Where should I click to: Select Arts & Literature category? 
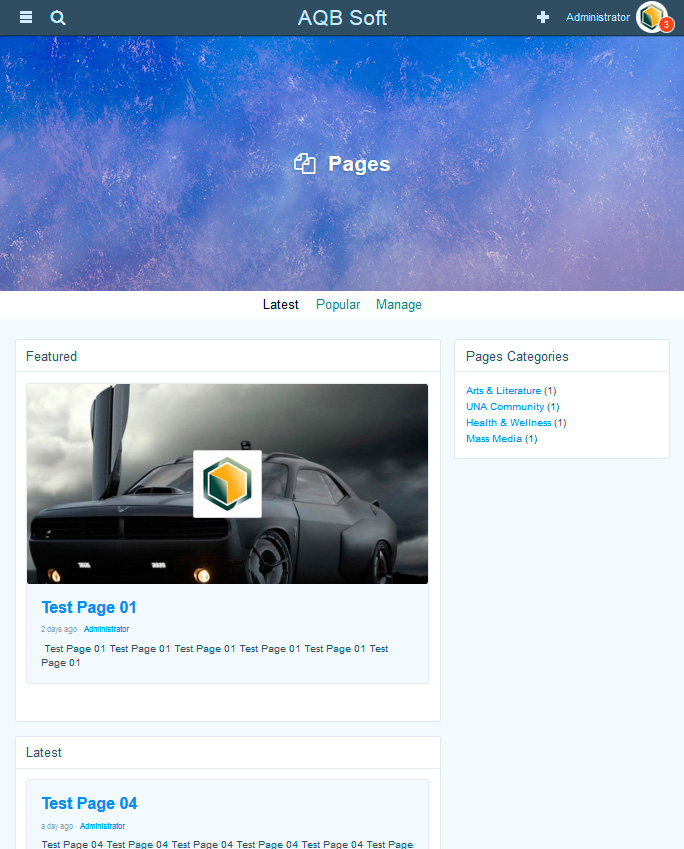pos(503,391)
